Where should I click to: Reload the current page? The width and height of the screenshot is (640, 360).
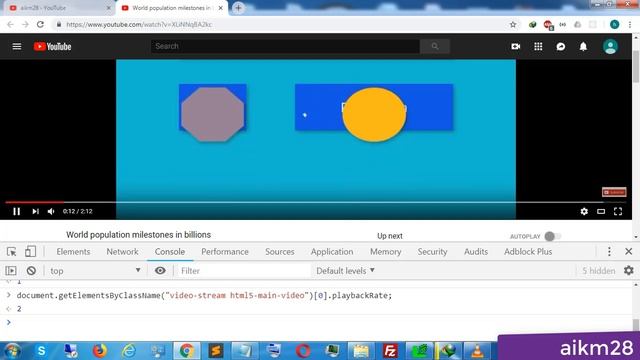click(40, 24)
